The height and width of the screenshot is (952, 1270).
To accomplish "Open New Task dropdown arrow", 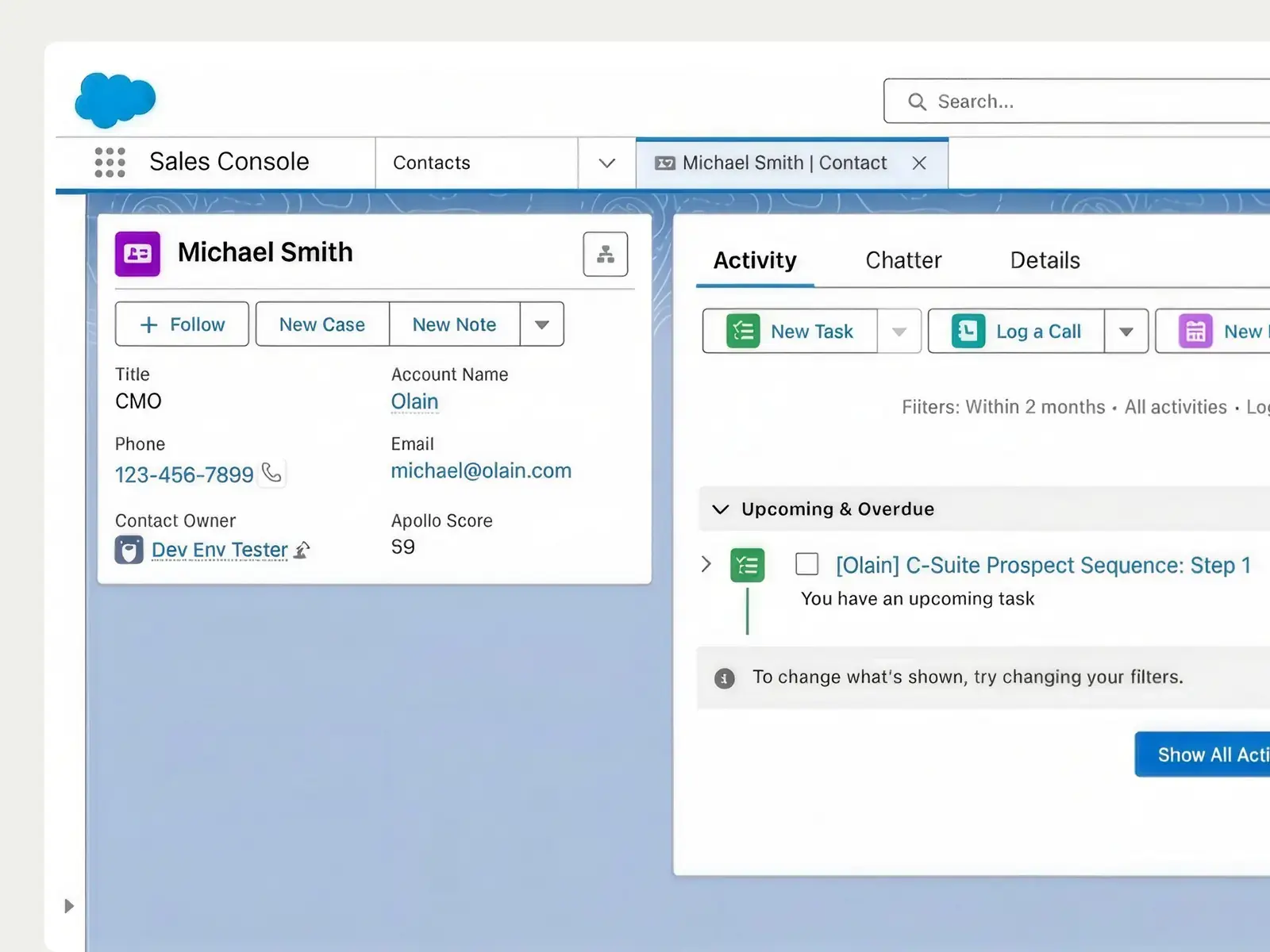I will (x=899, y=331).
